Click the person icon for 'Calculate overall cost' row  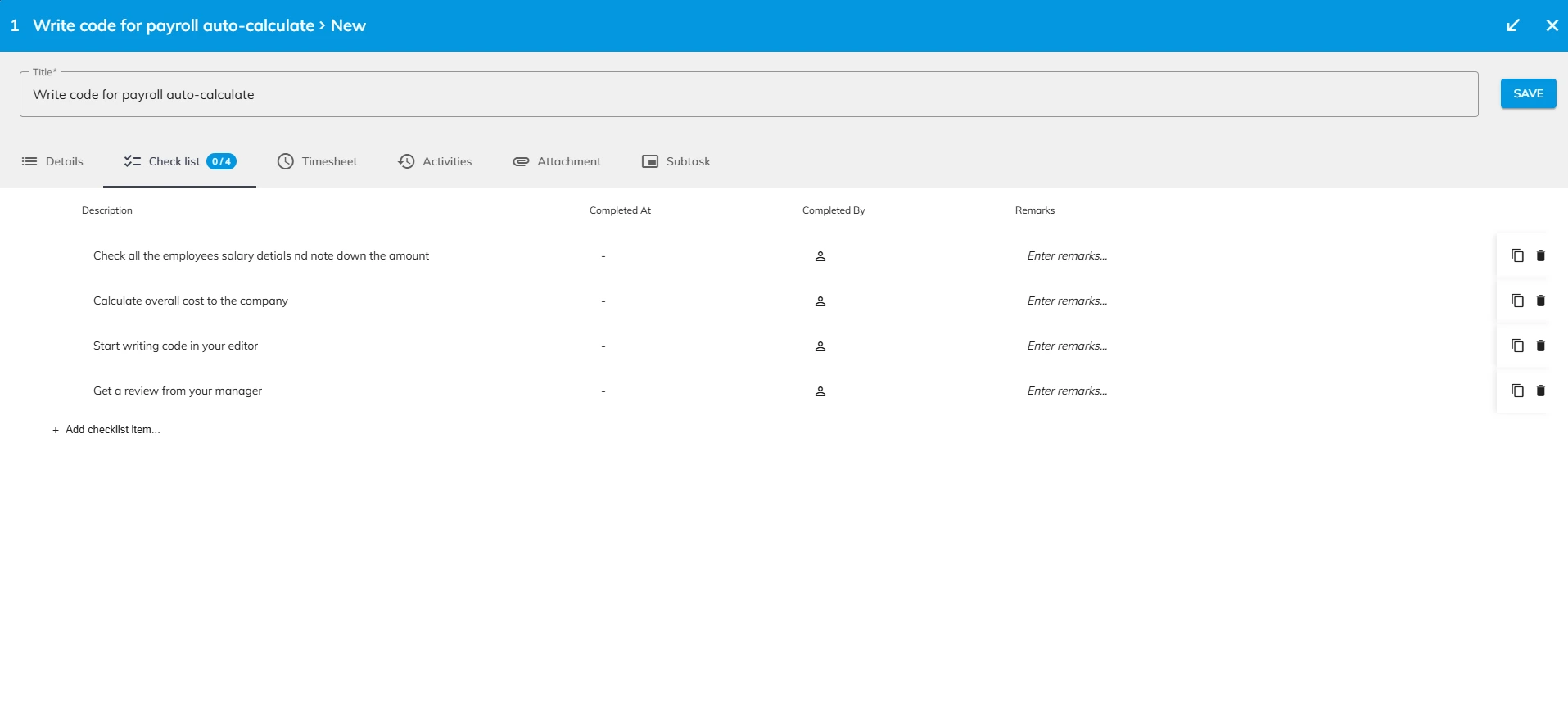820,301
